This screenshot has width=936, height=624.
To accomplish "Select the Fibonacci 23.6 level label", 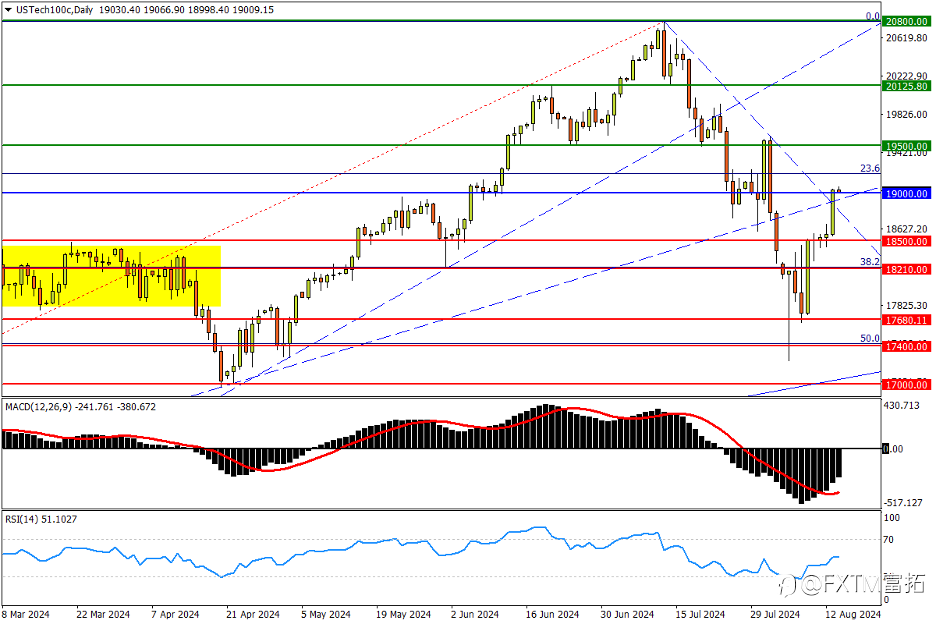I will click(870, 168).
